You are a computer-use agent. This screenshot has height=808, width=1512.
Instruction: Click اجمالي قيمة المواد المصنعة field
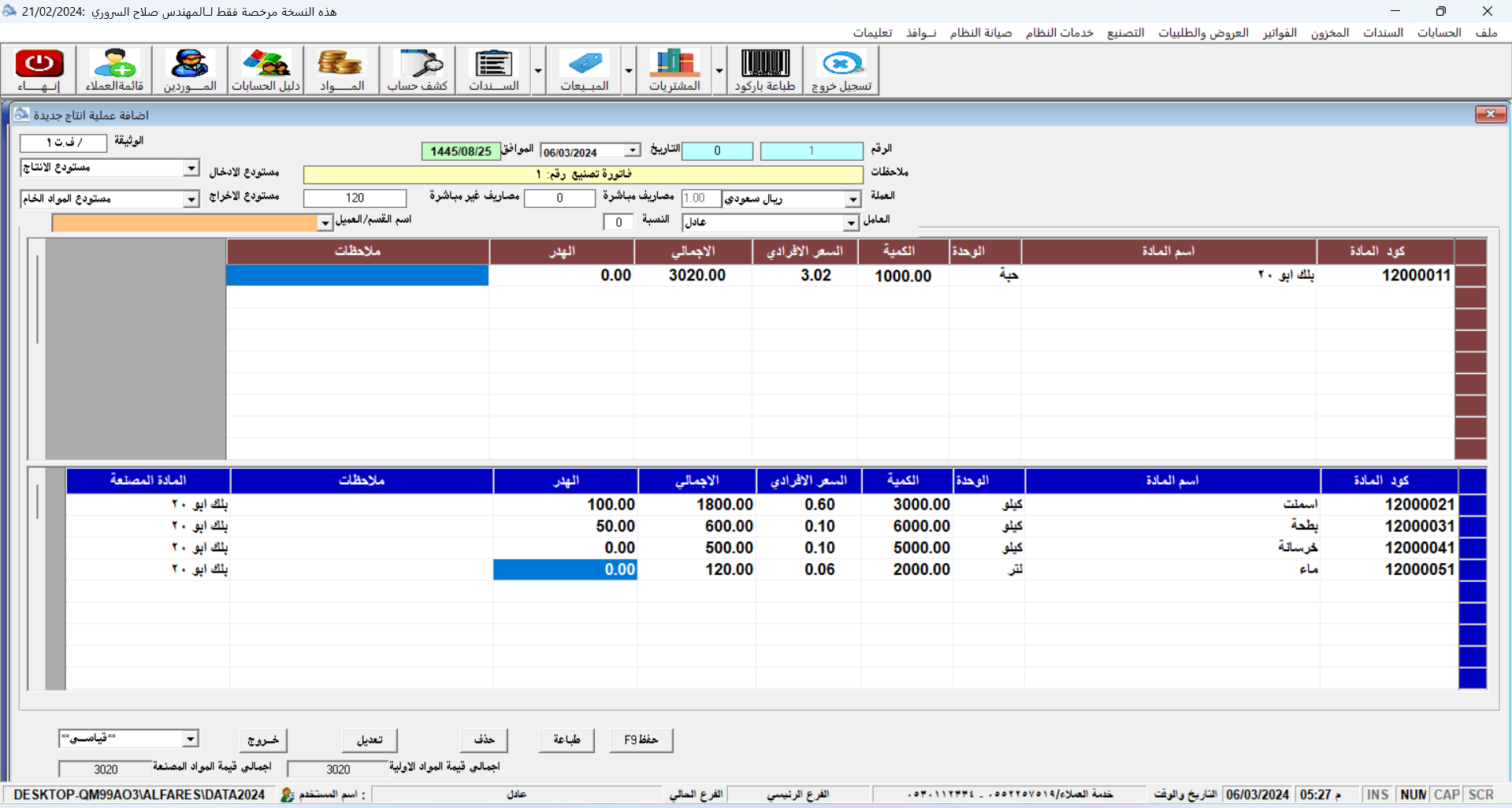coord(105,769)
